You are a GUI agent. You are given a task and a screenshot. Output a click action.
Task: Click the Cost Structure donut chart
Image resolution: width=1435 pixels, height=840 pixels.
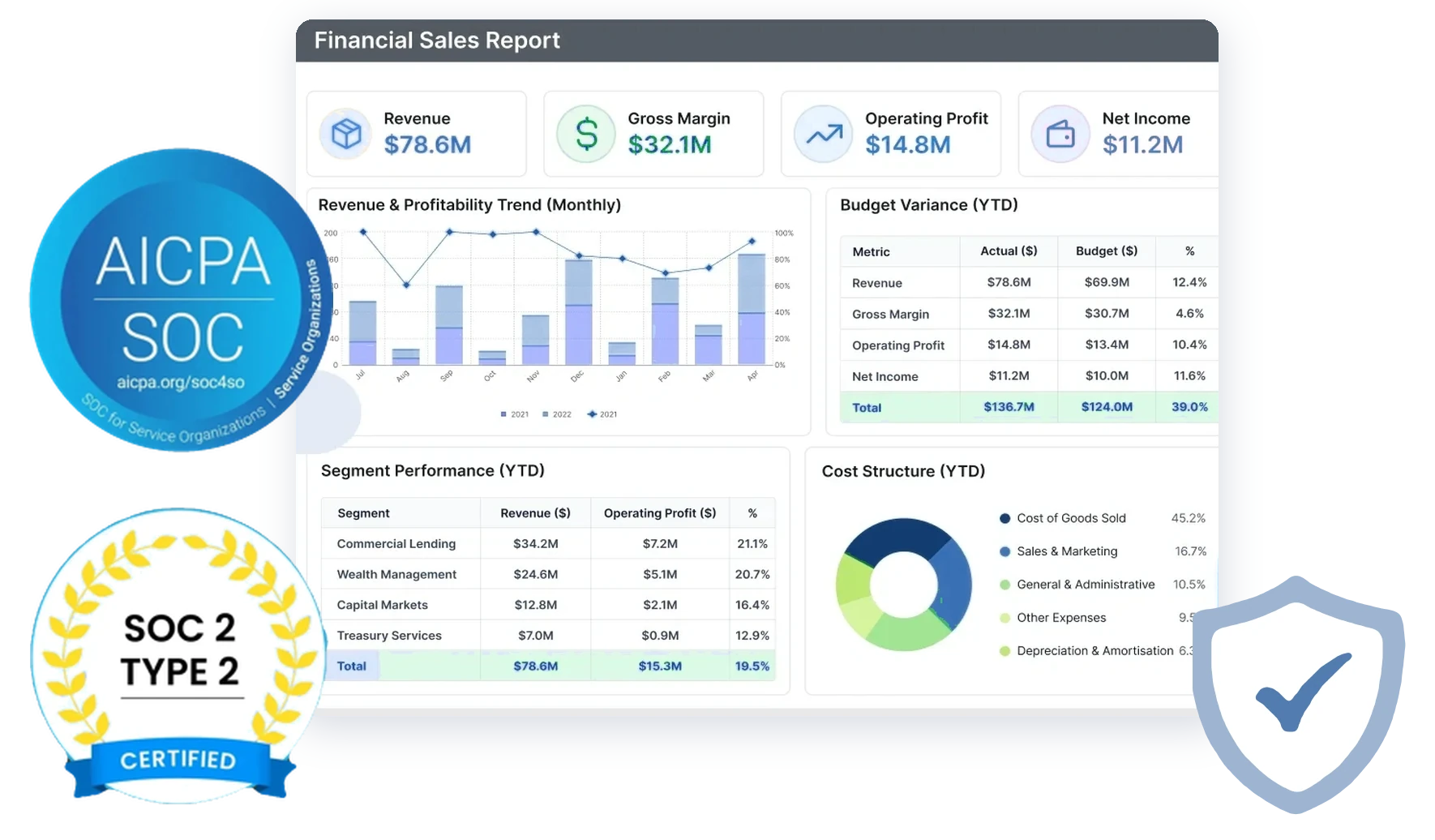point(904,585)
